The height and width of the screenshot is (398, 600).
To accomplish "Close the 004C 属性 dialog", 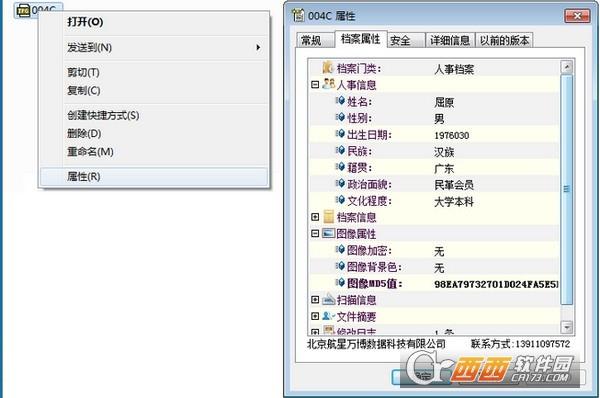I will point(577,16).
